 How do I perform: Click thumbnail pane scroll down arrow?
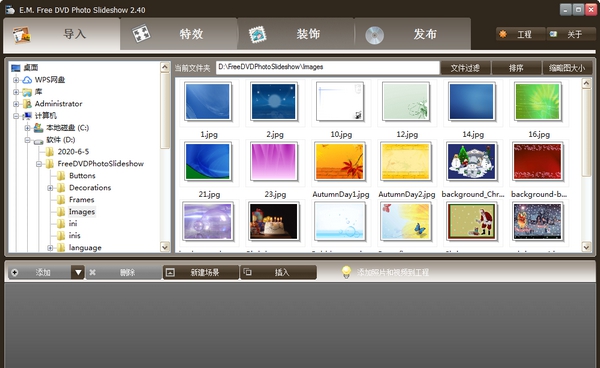point(587,247)
